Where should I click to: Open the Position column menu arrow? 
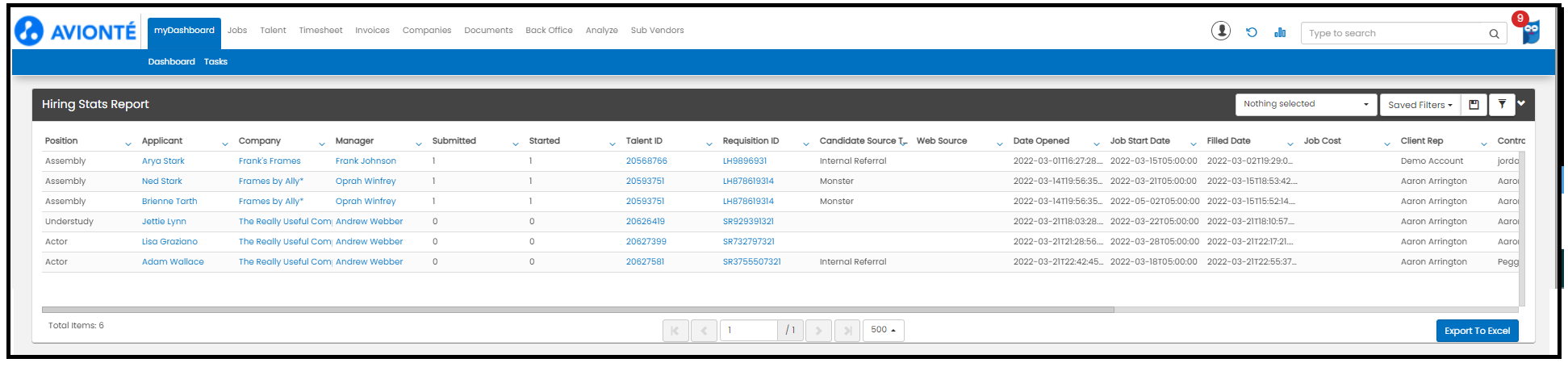pos(128,144)
